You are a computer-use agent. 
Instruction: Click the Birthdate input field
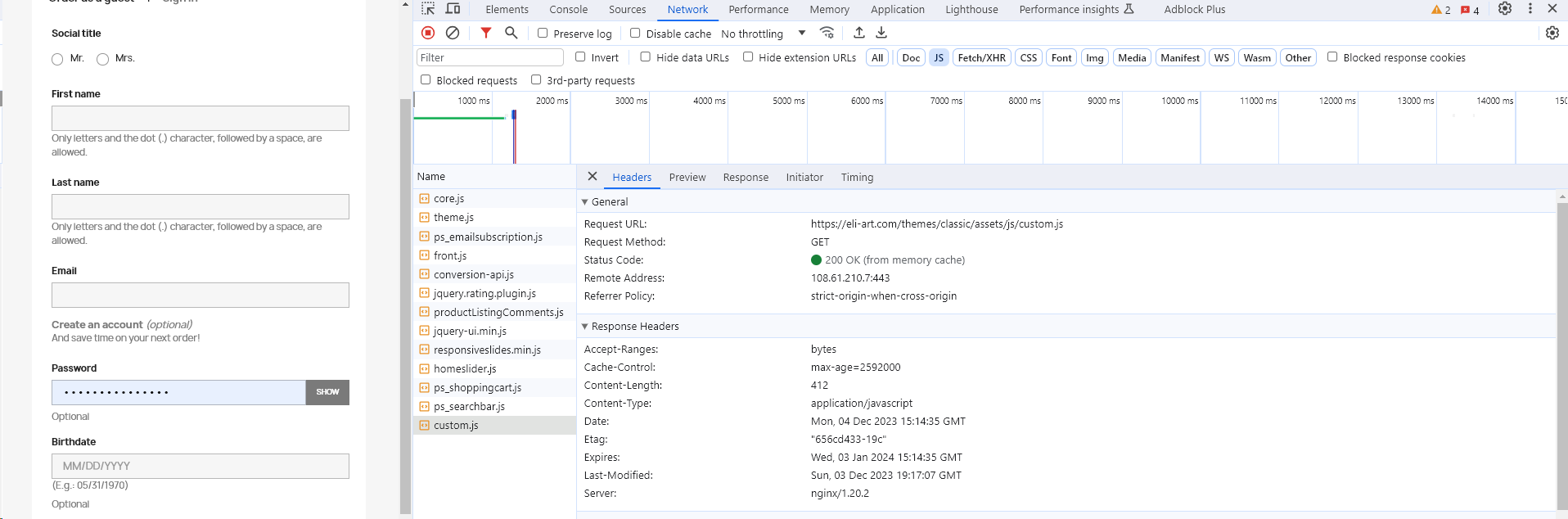coord(201,466)
